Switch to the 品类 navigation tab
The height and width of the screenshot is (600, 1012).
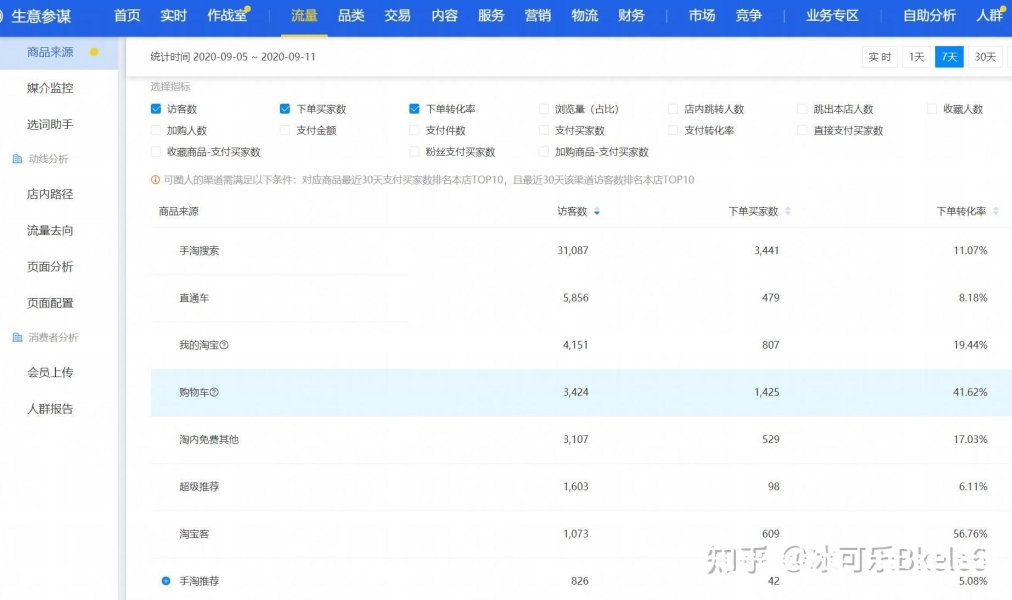(x=351, y=16)
